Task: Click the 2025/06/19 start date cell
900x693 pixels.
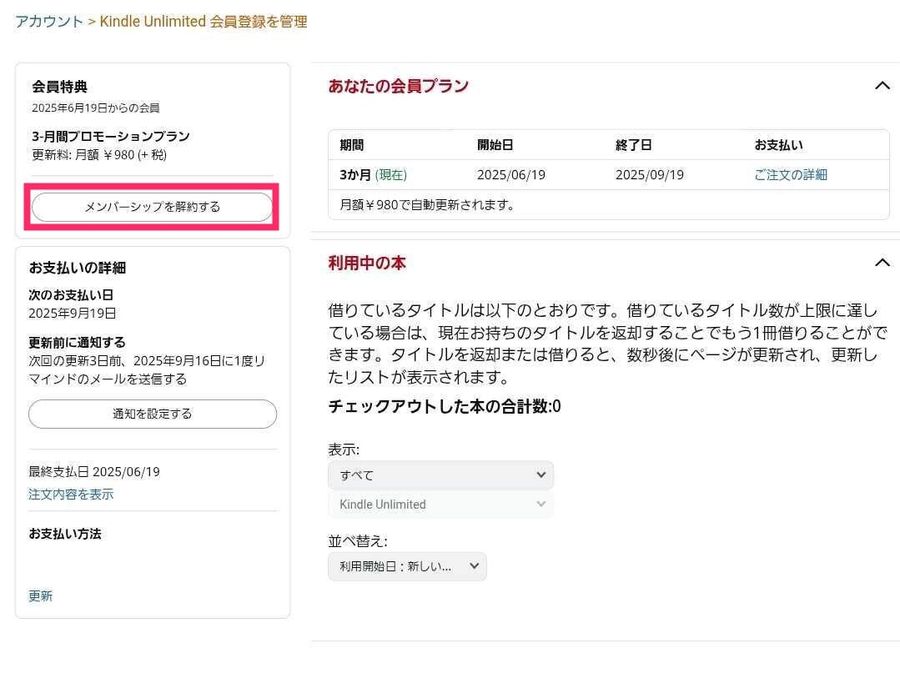Action: click(511, 175)
